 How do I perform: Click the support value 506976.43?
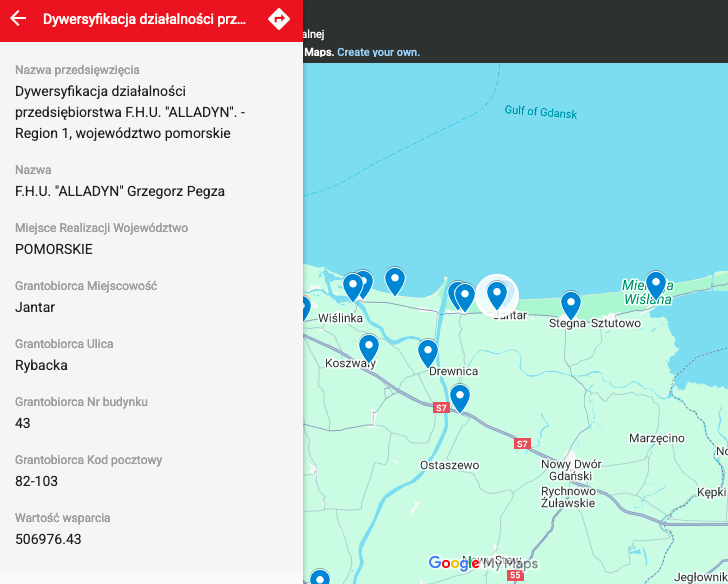pos(48,539)
